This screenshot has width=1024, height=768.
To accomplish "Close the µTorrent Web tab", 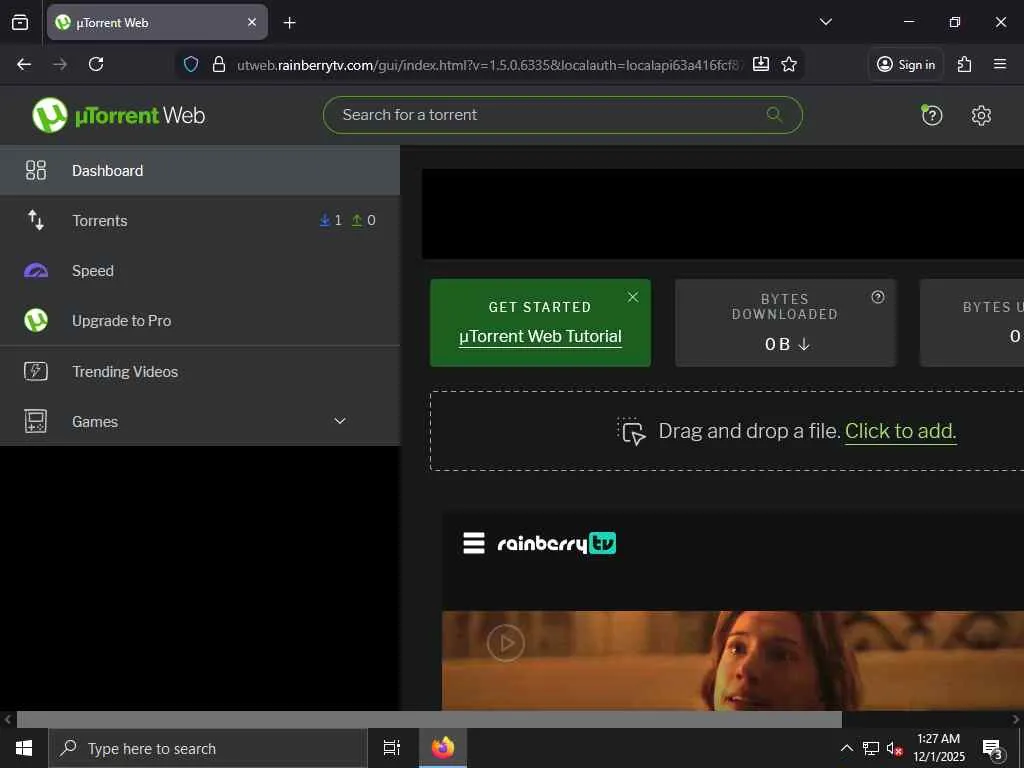I will (252, 22).
